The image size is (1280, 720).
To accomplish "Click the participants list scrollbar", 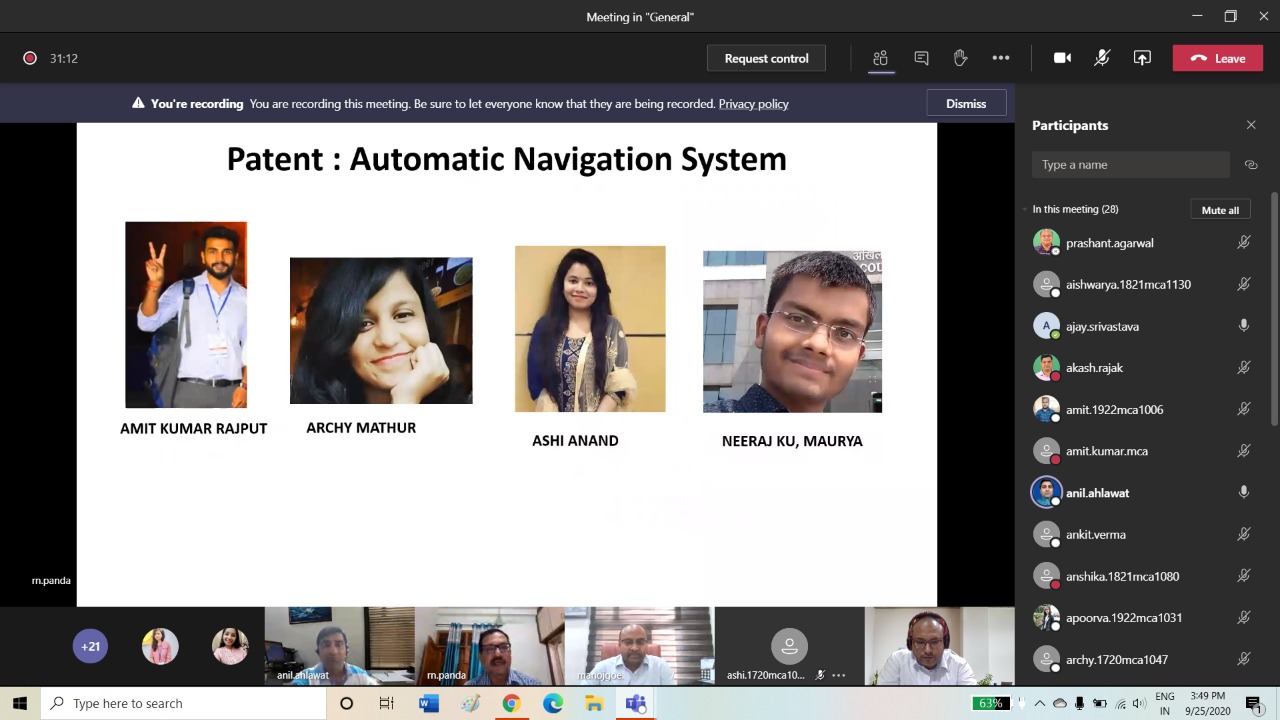I will click(1274, 310).
